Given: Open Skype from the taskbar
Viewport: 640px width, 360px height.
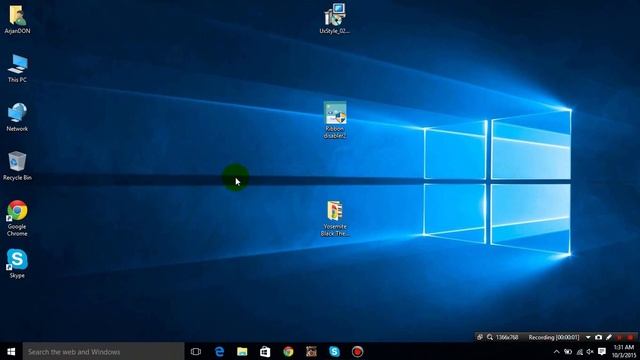Looking at the screenshot, I should tap(334, 351).
